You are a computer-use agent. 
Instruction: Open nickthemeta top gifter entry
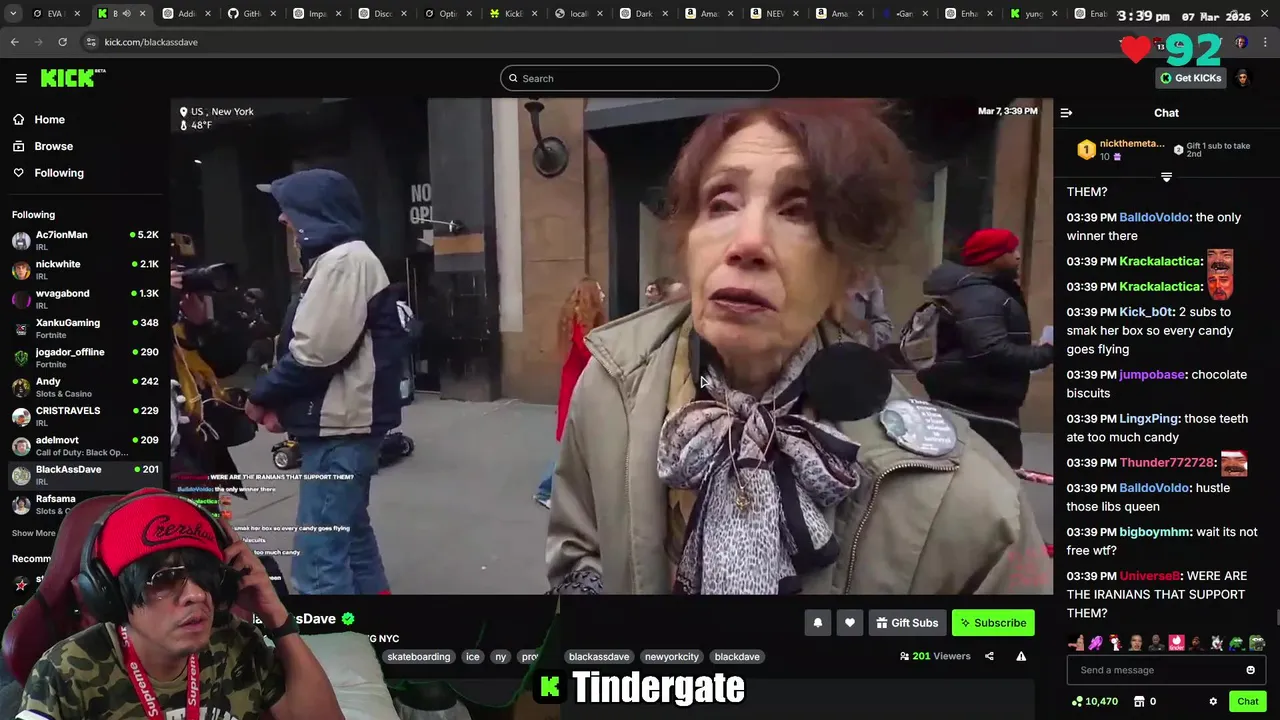tap(1120, 150)
